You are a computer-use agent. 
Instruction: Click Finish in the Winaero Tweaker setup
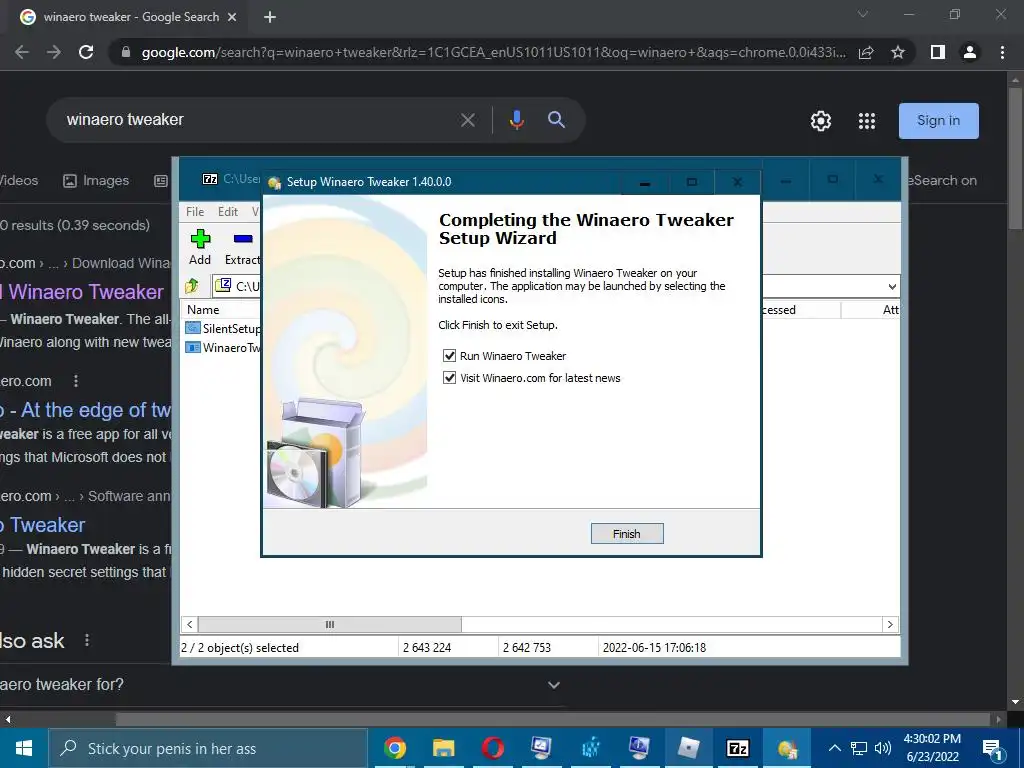(x=627, y=534)
